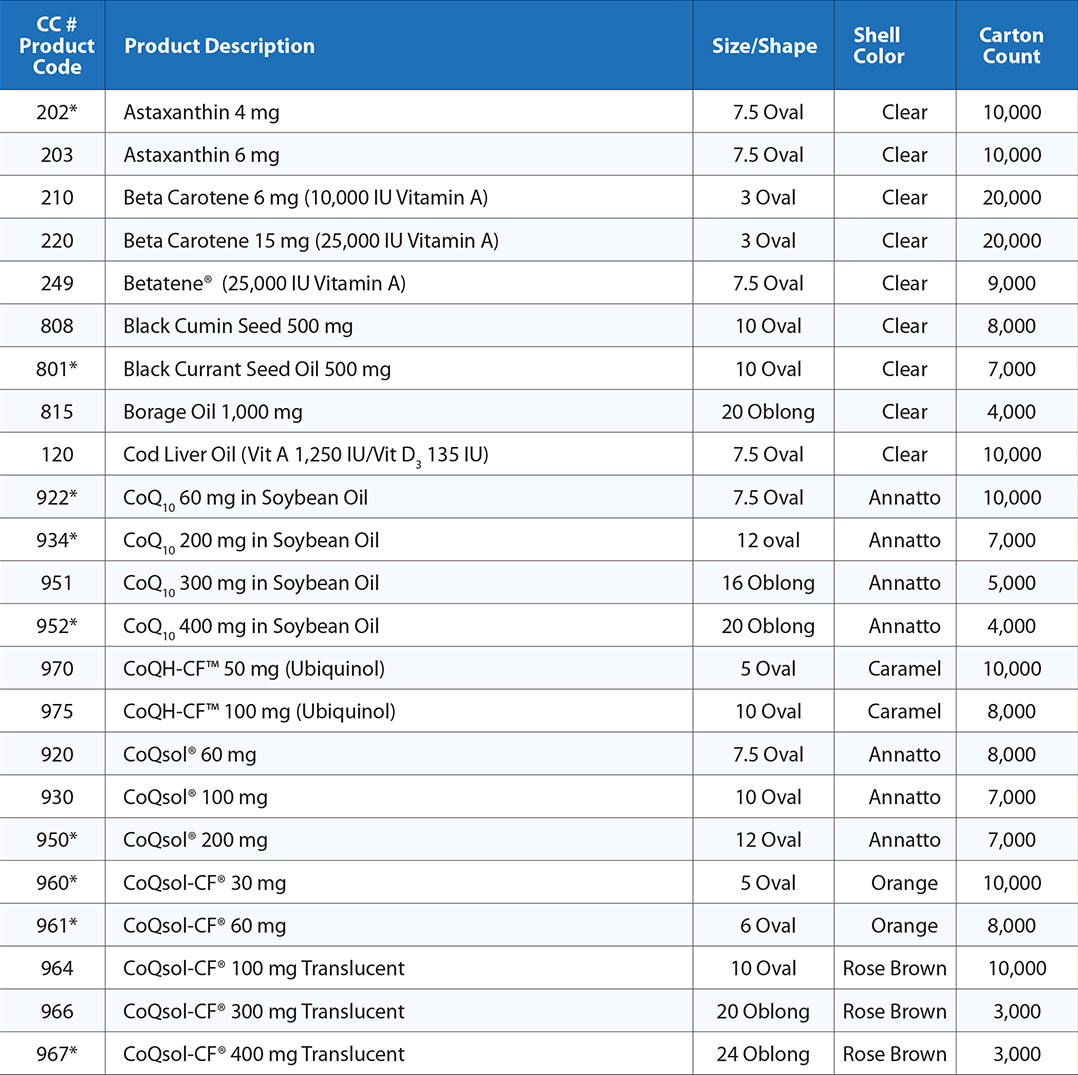The image size is (1078, 1075).
Task: Select CoQH-CF 100 mg (Ubiquinol) cell
Action: pyautogui.click(x=259, y=712)
